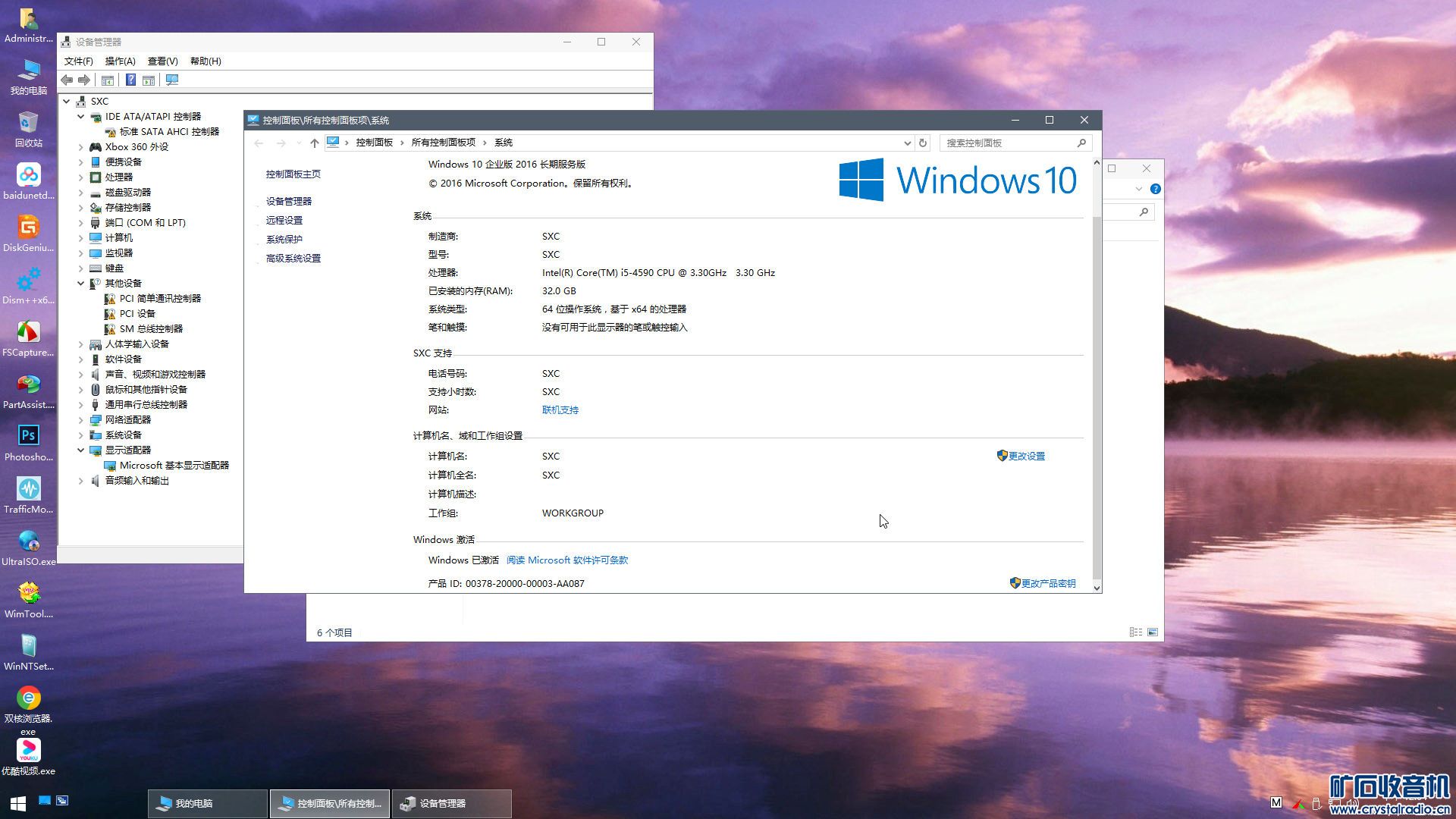The height and width of the screenshot is (819, 1456).
Task: Click 阅读 Microsoft 软件许可条款 link
Action: tap(567, 560)
